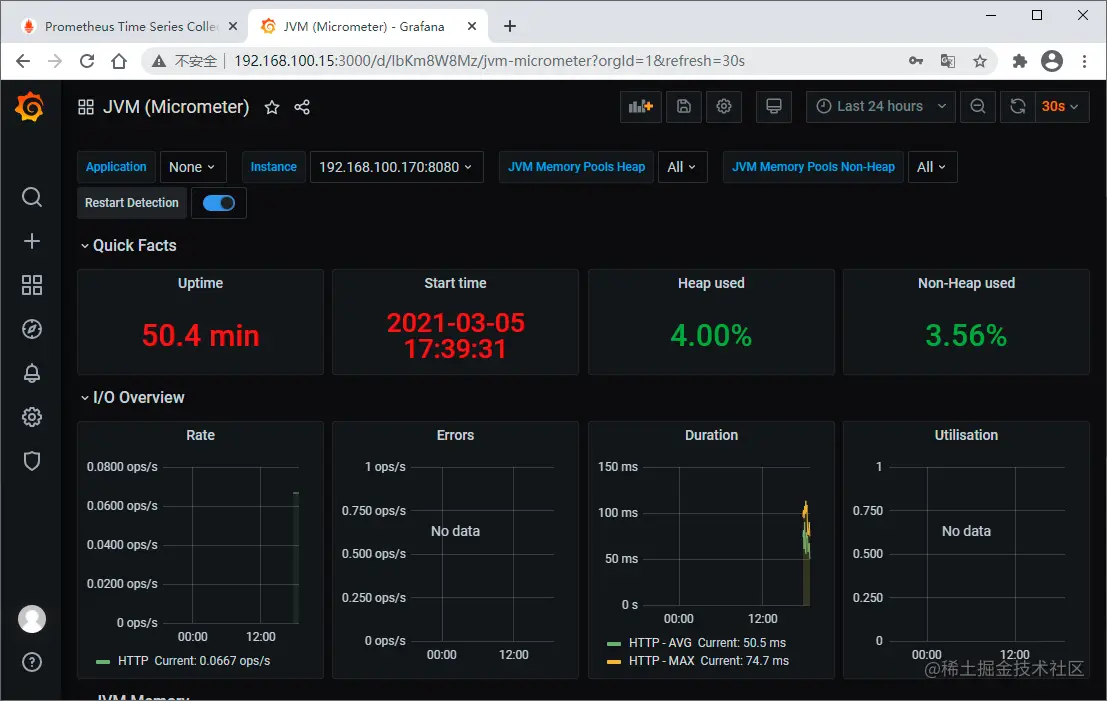Go to browser home page
The width and height of the screenshot is (1107, 701).
(x=119, y=61)
